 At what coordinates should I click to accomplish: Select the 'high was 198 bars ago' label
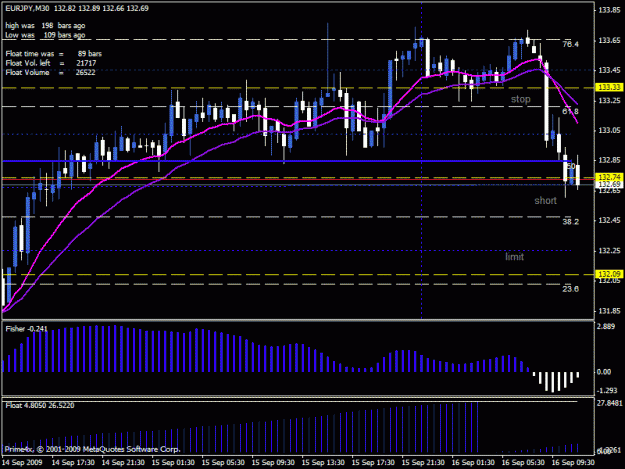(45, 26)
